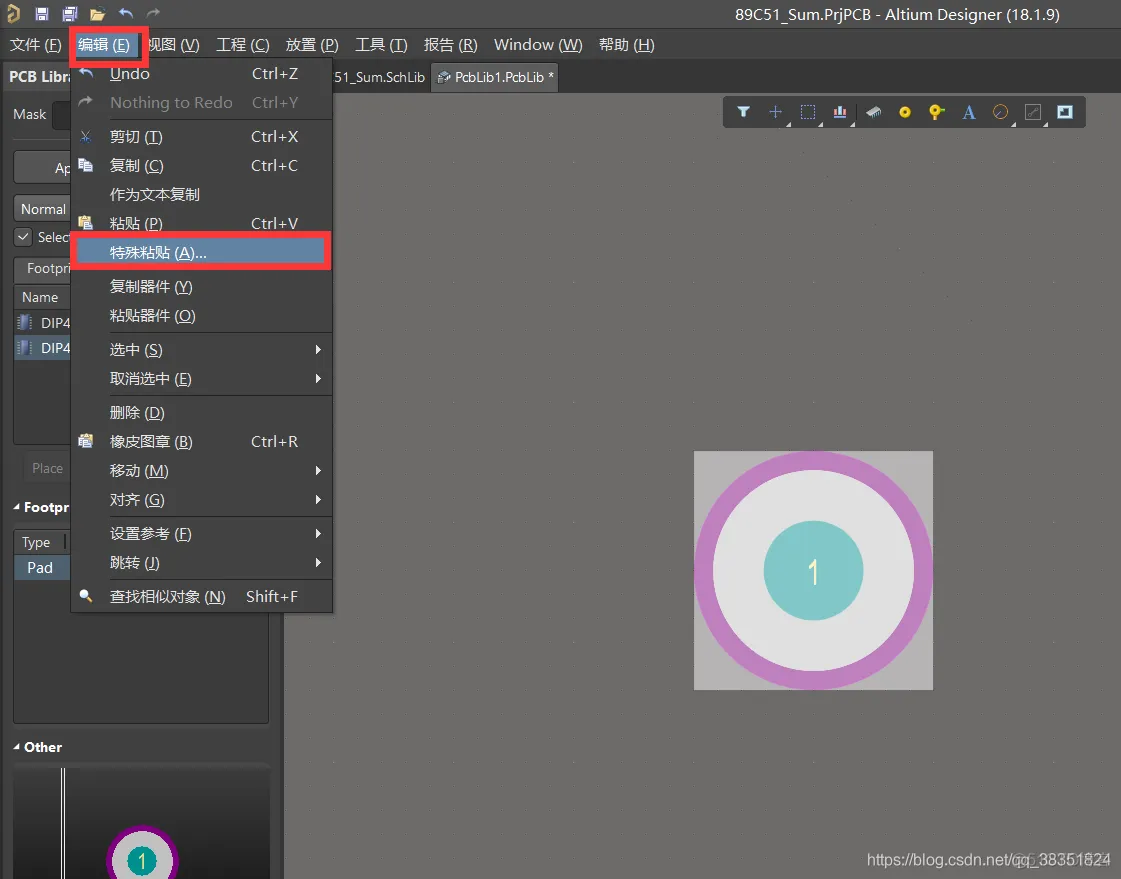
Task: Click the place component chip icon
Action: click(x=873, y=112)
